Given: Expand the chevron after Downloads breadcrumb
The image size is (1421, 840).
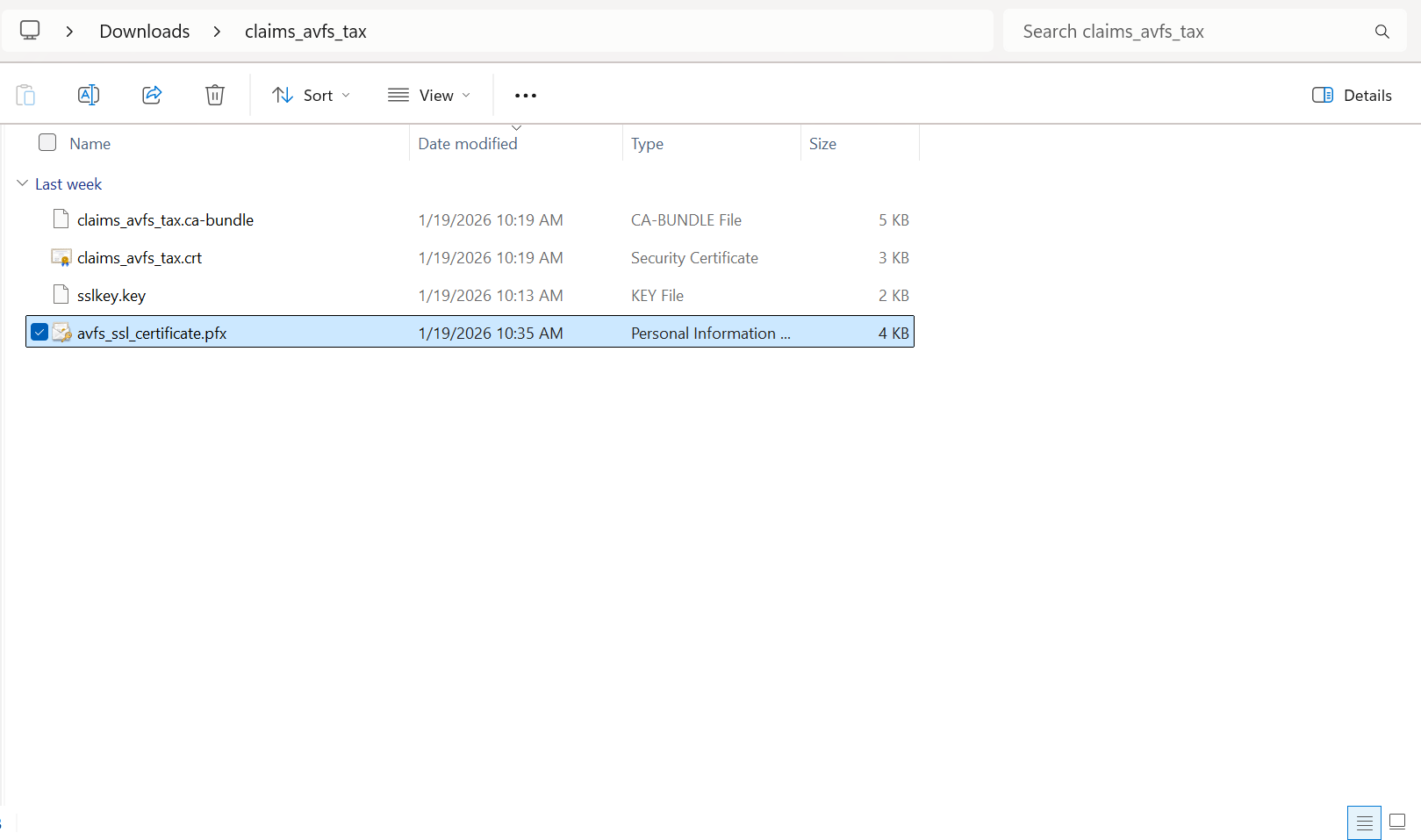Looking at the screenshot, I should (x=217, y=32).
